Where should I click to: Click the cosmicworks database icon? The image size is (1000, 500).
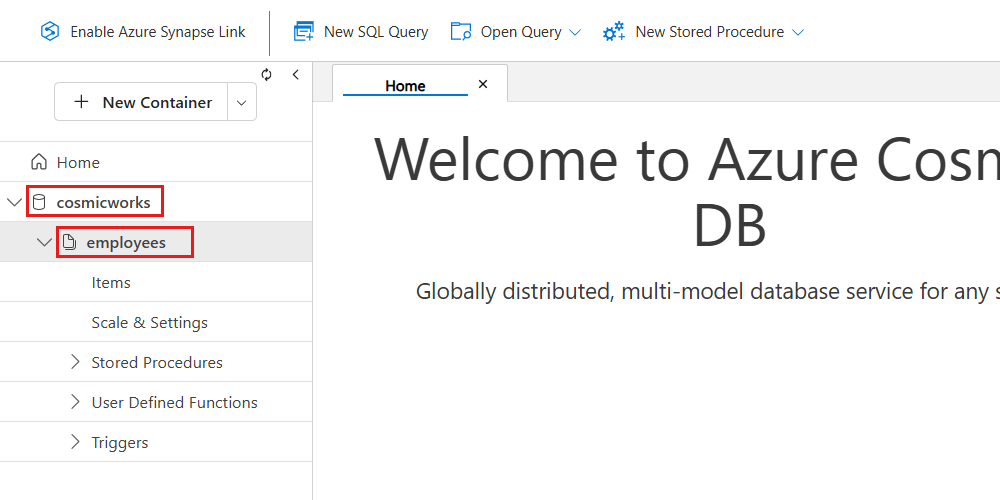coord(40,202)
